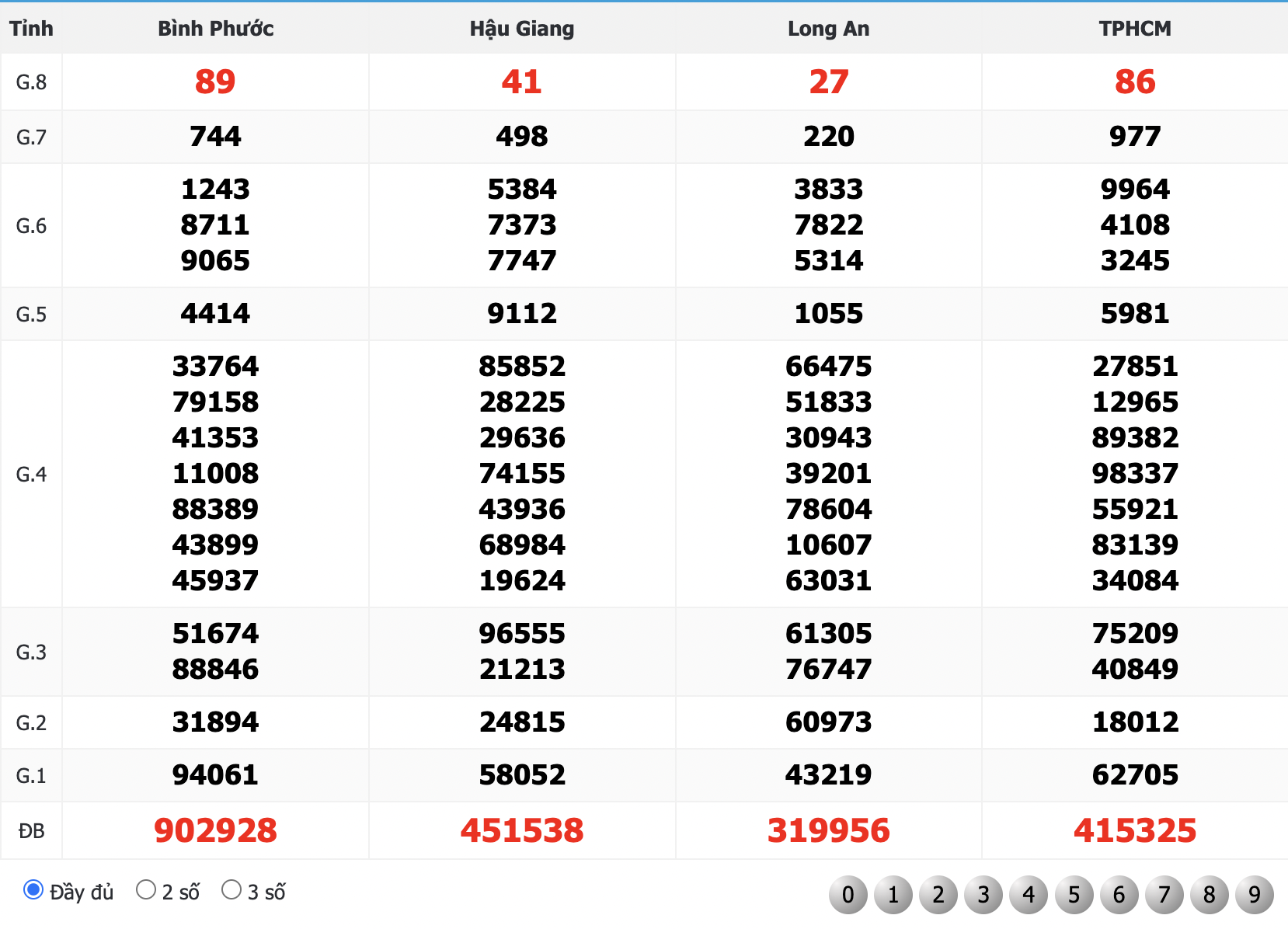Choose the number 7 ball
This screenshot has width=1288, height=929.
tap(1164, 895)
